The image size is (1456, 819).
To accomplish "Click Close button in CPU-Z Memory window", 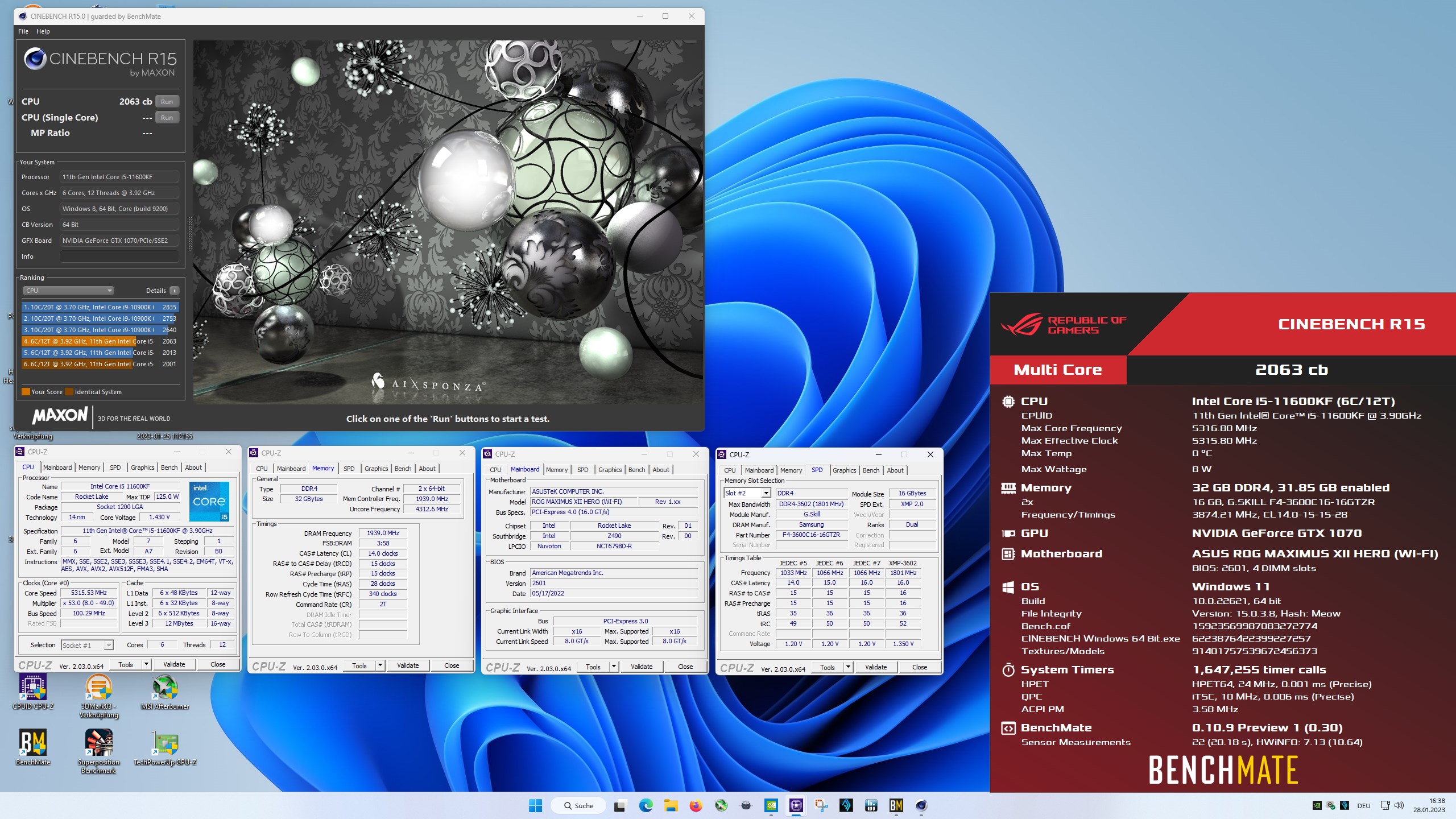I will [x=452, y=665].
